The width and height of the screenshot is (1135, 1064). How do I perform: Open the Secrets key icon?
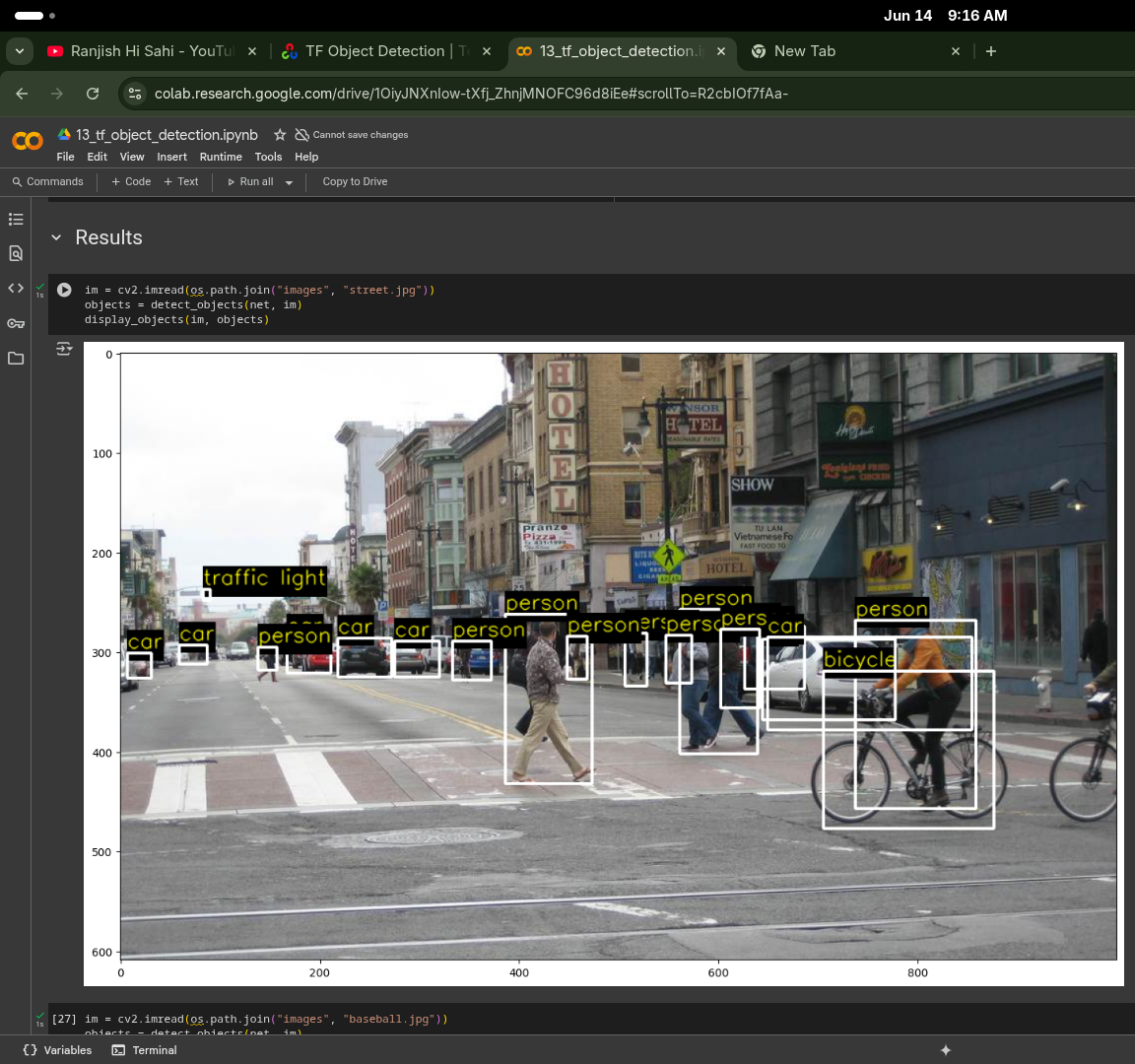16,323
